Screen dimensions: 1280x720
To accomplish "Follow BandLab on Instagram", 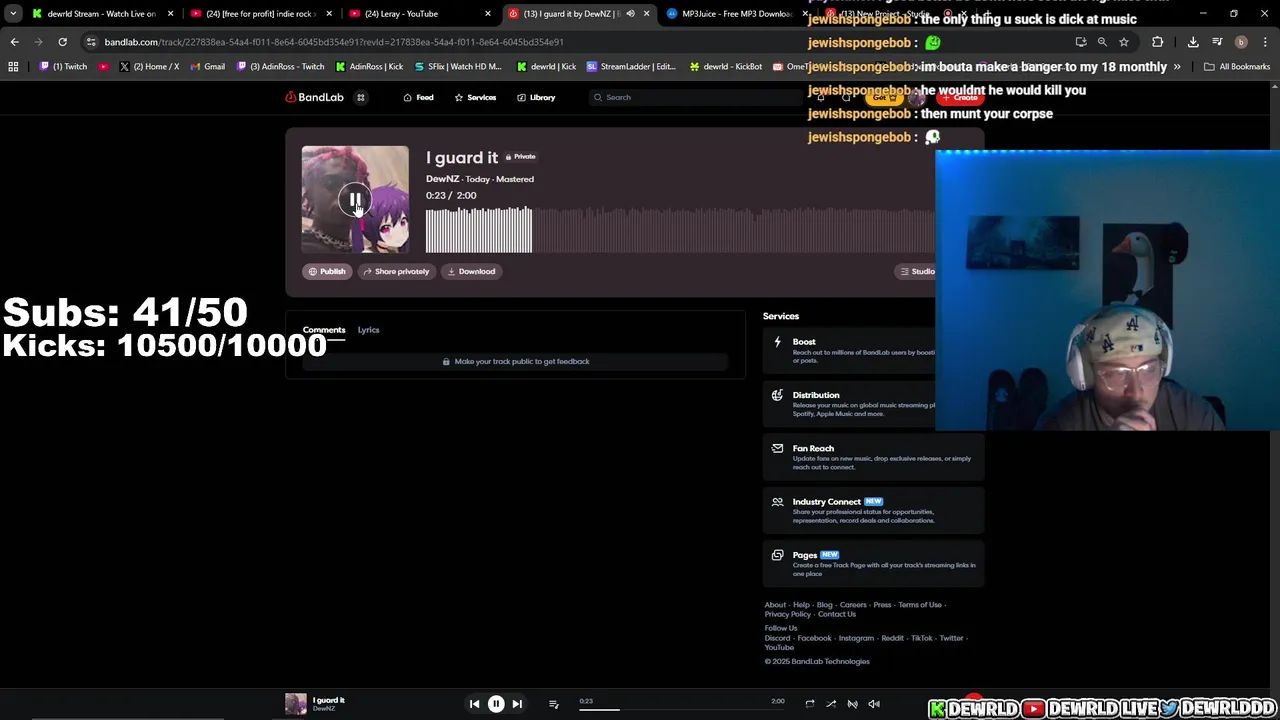I will (x=856, y=638).
